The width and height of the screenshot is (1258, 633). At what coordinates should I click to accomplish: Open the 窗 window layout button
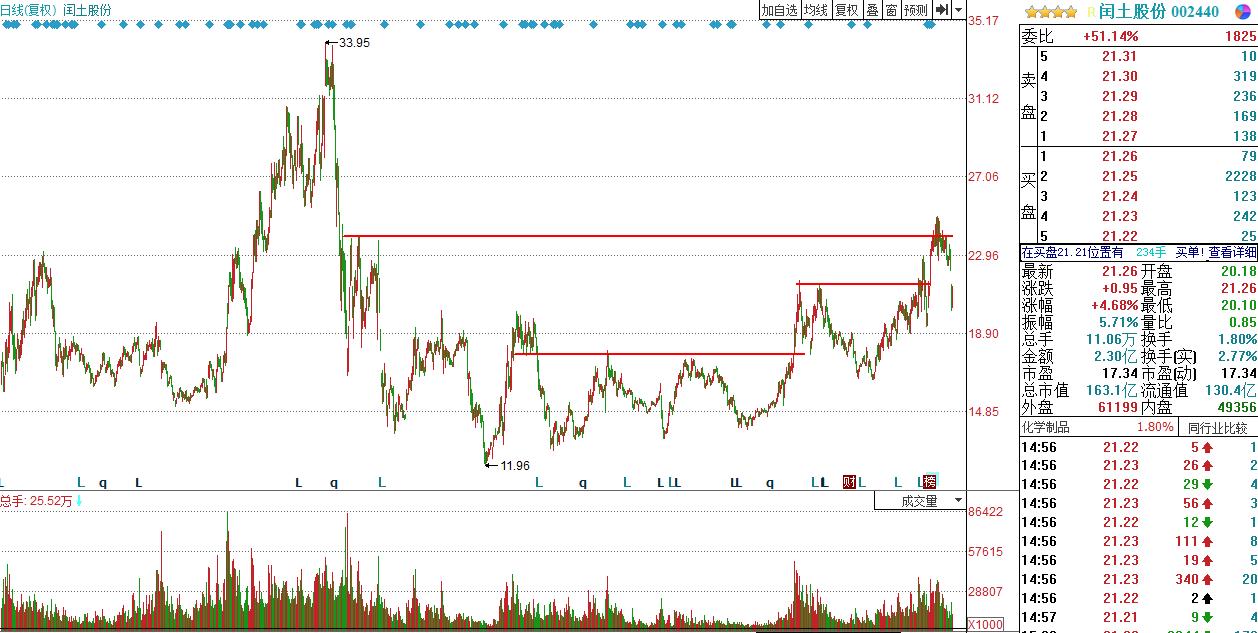pyautogui.click(x=890, y=10)
